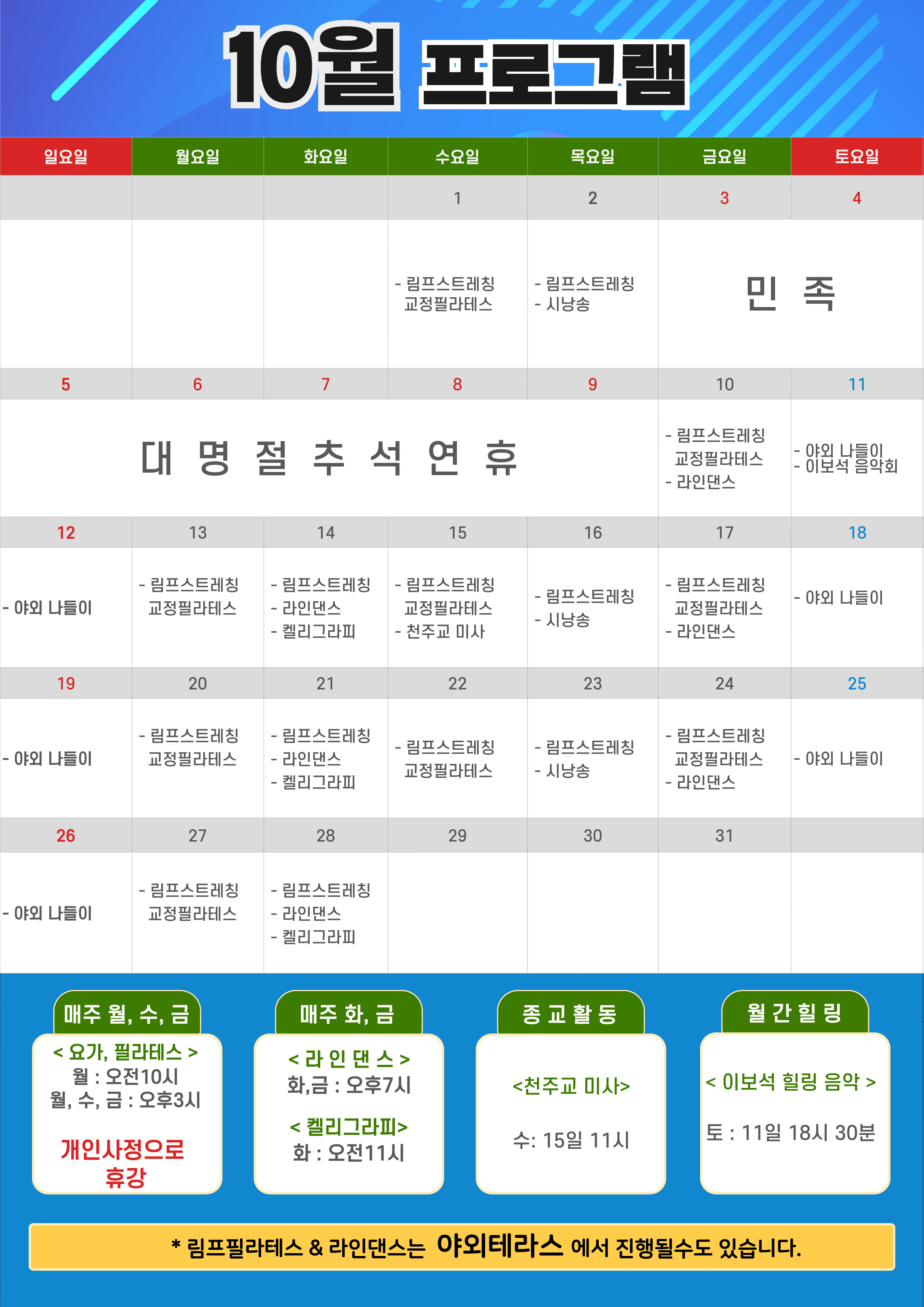Click the 월간힐링 tab label
Image resolution: width=924 pixels, height=1307 pixels.
(794, 1013)
